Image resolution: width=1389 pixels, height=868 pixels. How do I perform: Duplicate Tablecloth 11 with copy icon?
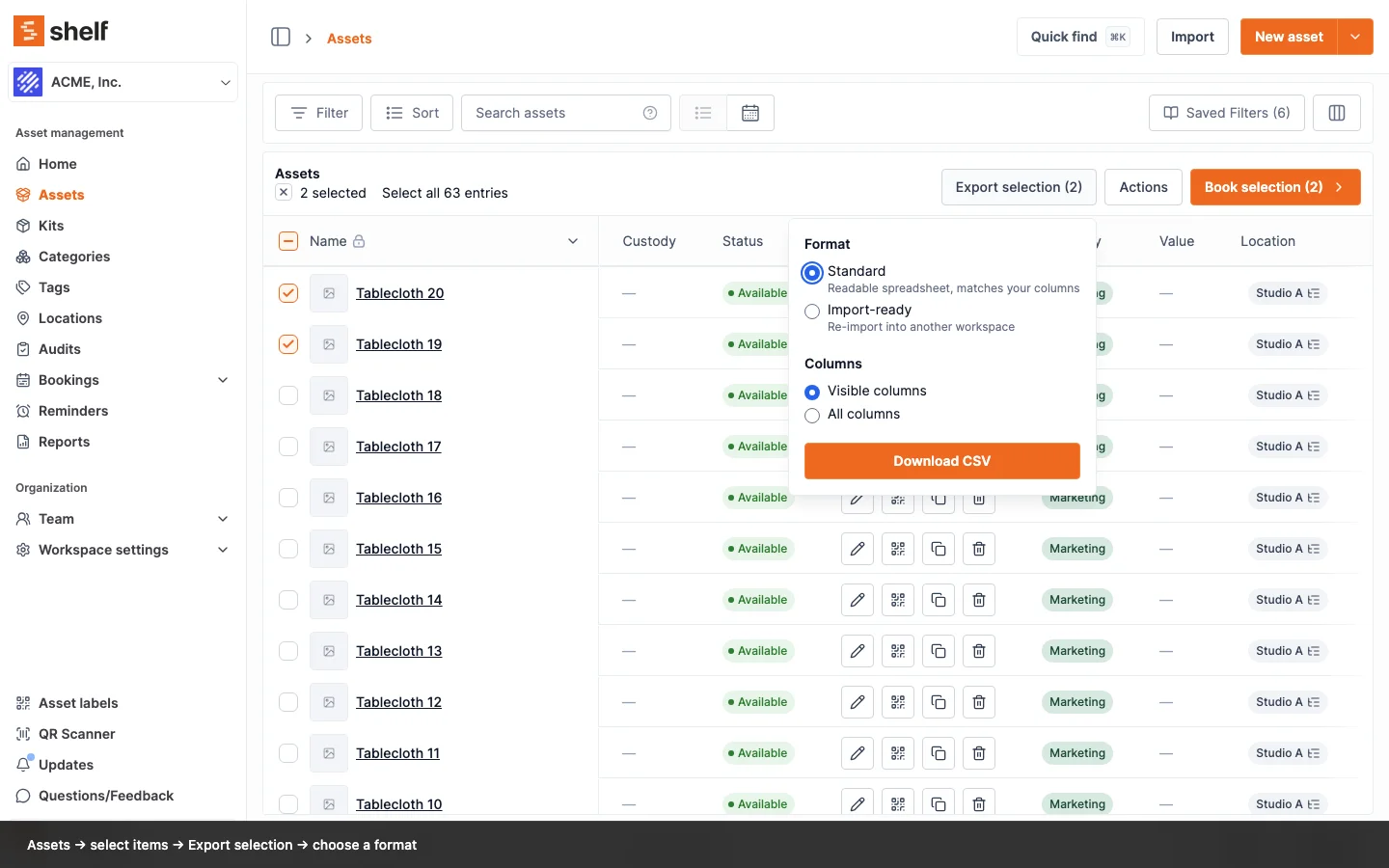(x=939, y=753)
